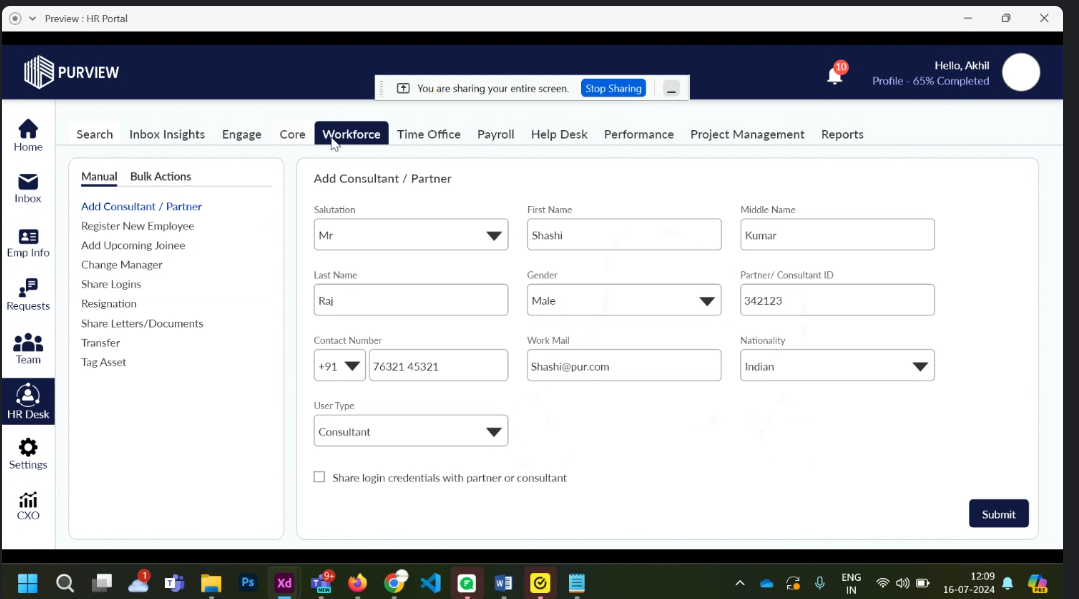This screenshot has width=1079, height=599.
Task: Open Register New Employee link
Action: (x=138, y=226)
